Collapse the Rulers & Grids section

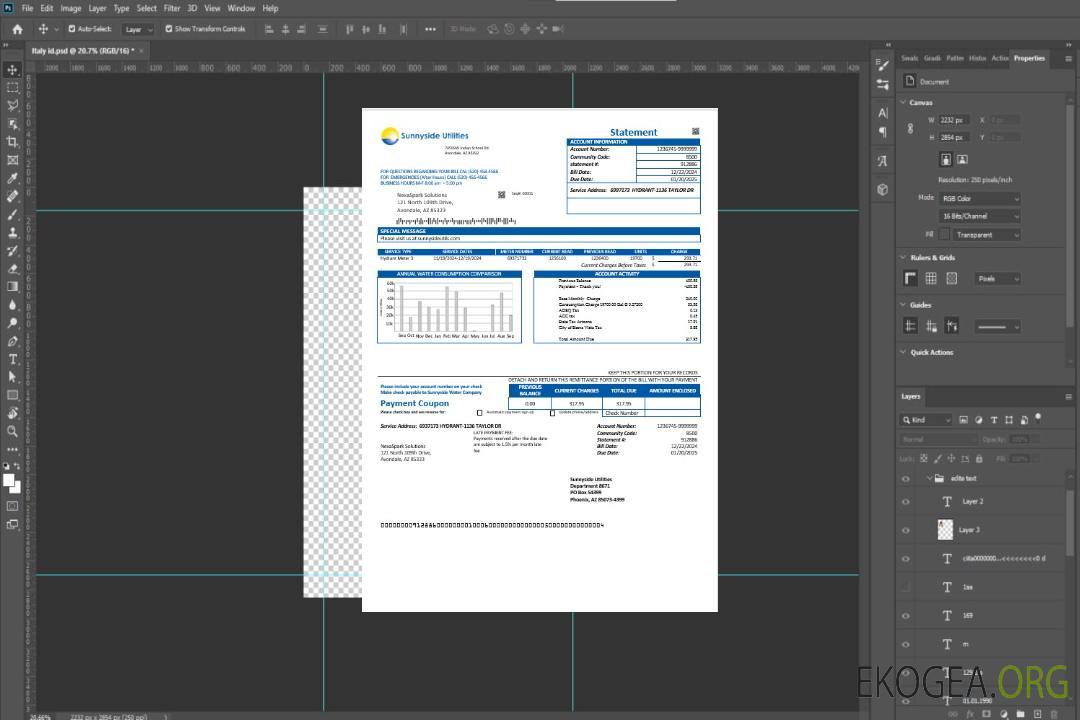(904, 258)
